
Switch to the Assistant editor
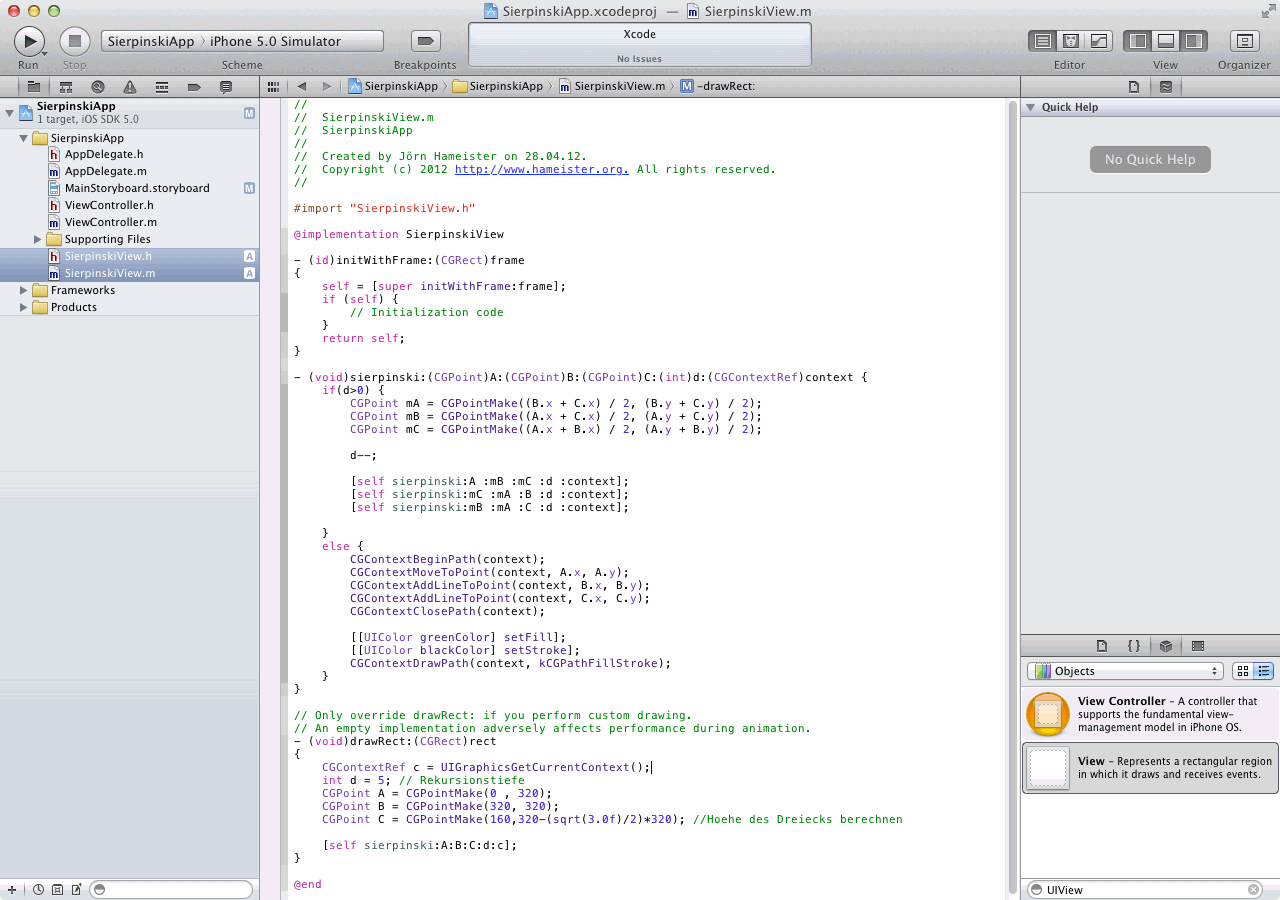(1071, 41)
